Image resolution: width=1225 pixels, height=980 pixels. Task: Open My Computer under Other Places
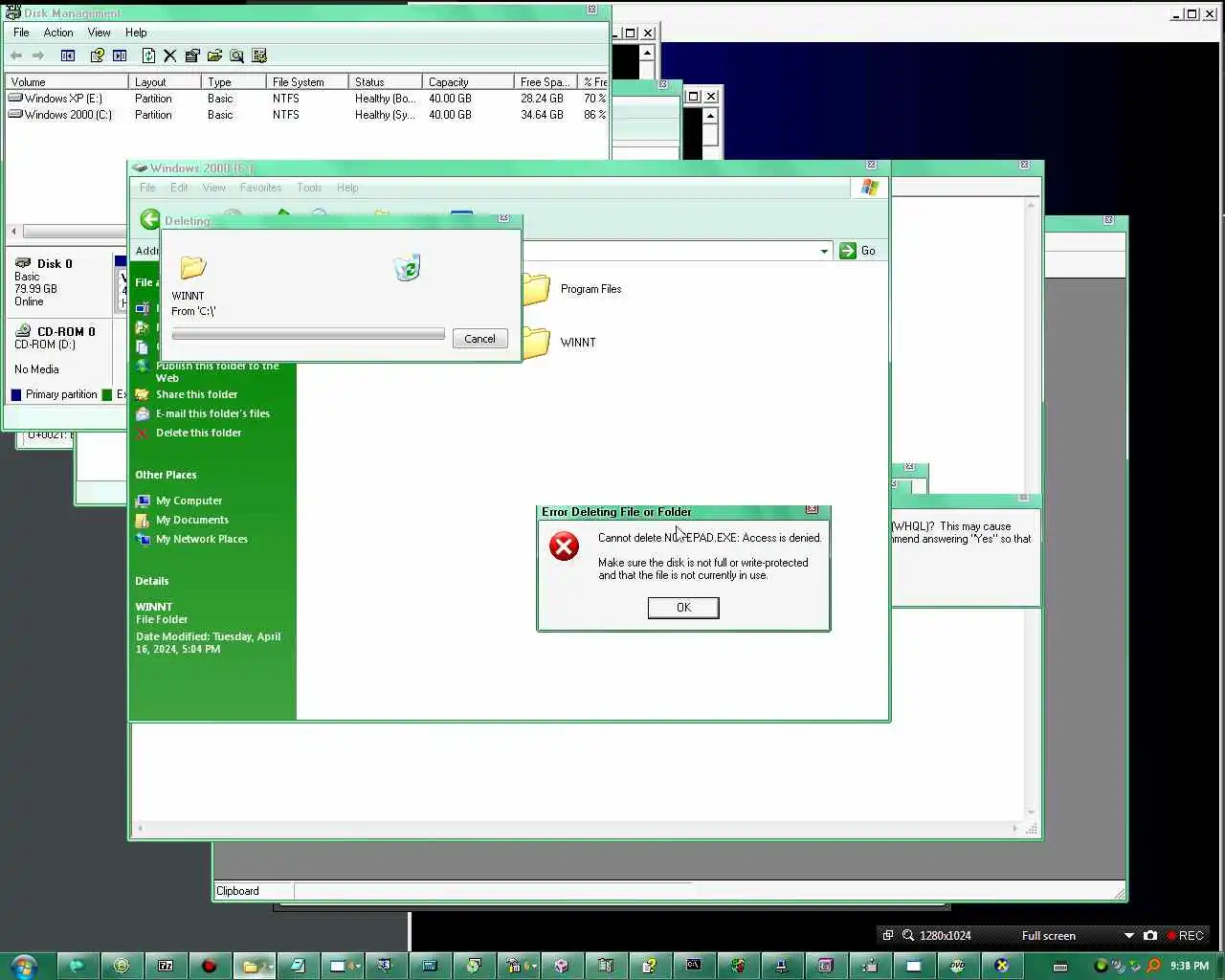pyautogui.click(x=189, y=501)
